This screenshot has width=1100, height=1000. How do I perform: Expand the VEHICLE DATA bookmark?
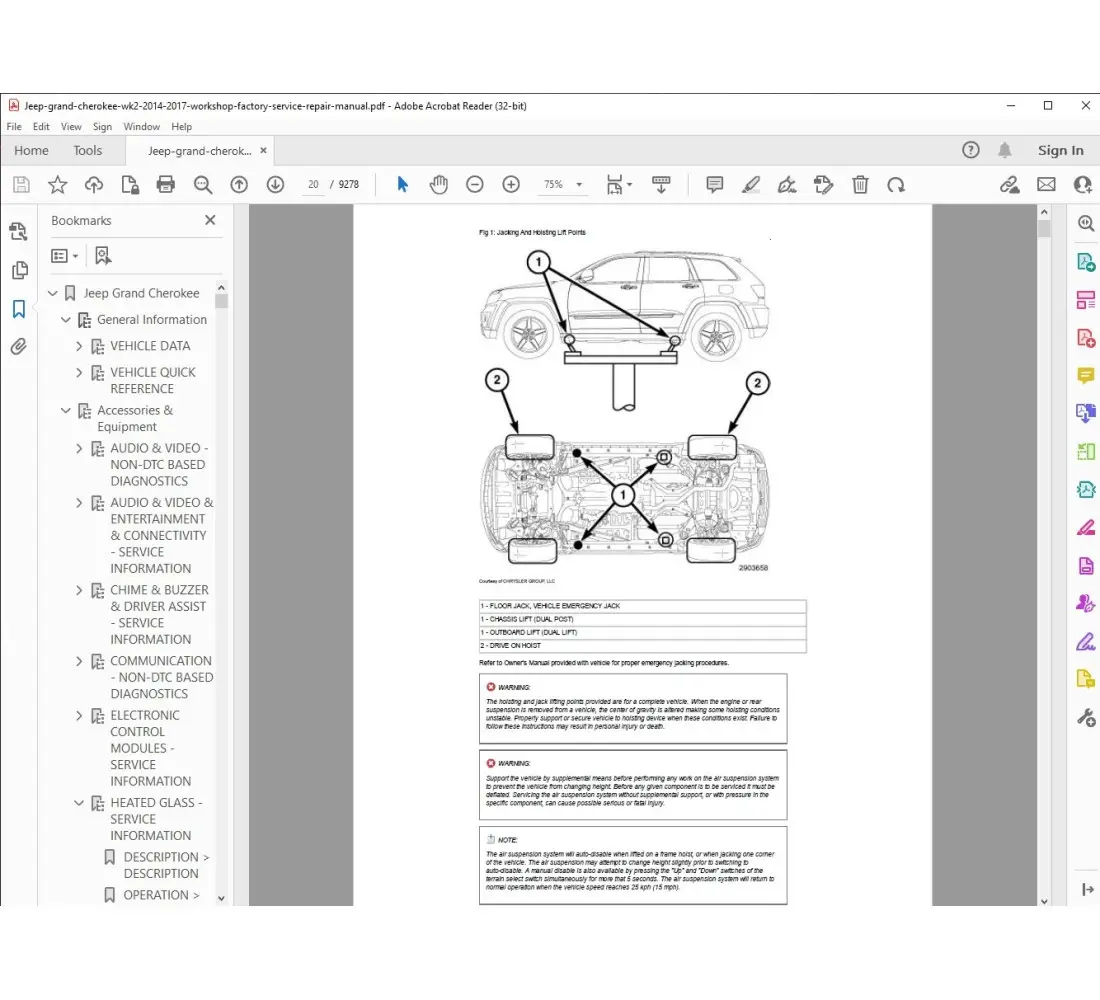(80, 346)
